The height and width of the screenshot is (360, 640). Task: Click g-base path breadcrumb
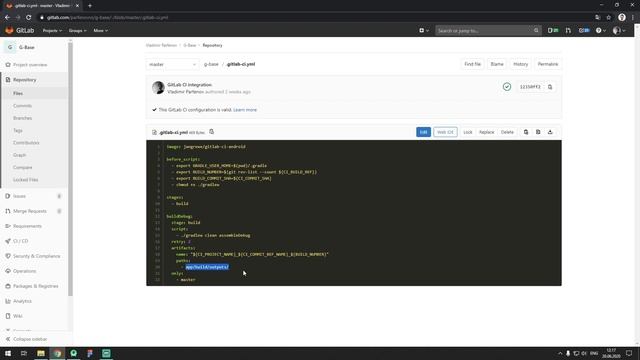click(211, 64)
